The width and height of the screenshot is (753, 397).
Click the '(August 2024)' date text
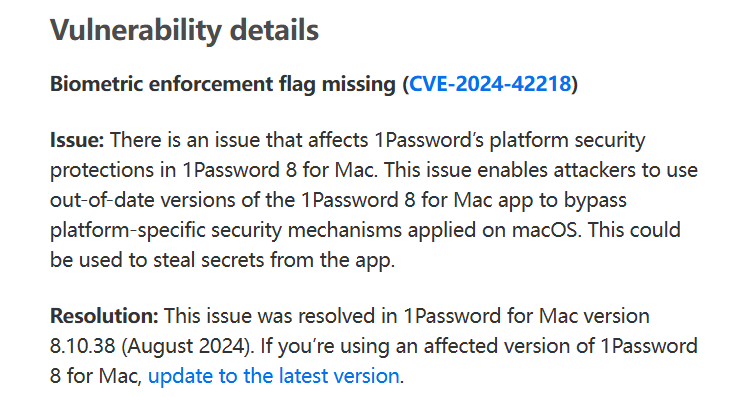coord(188,346)
